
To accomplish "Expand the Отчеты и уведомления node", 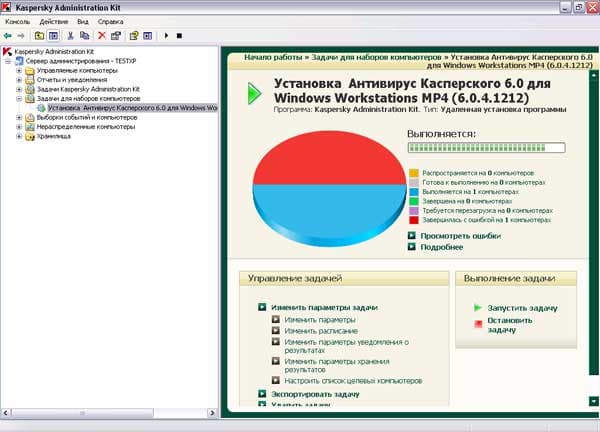I will 19,80.
